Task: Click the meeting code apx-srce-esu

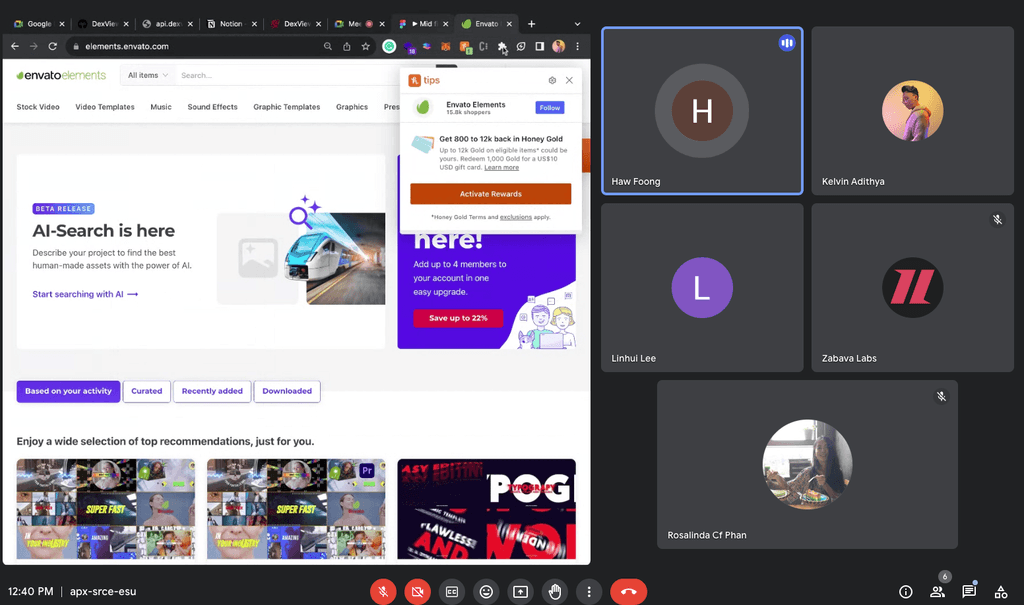Action: [x=103, y=592]
